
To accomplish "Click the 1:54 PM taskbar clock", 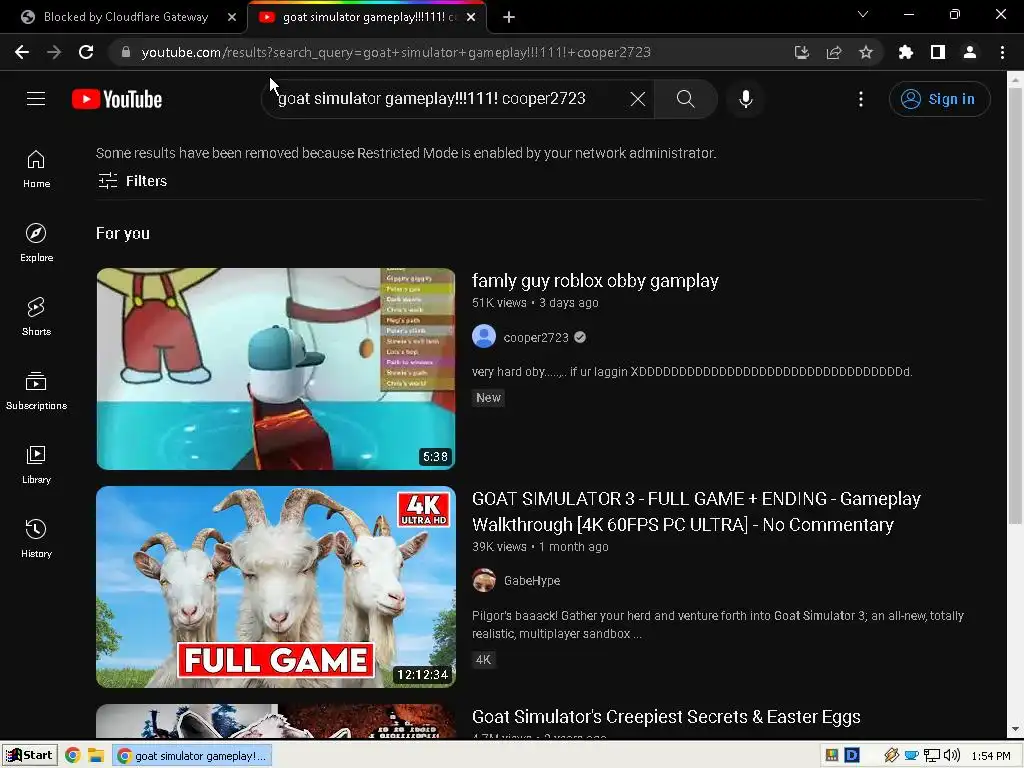I will 991,756.
